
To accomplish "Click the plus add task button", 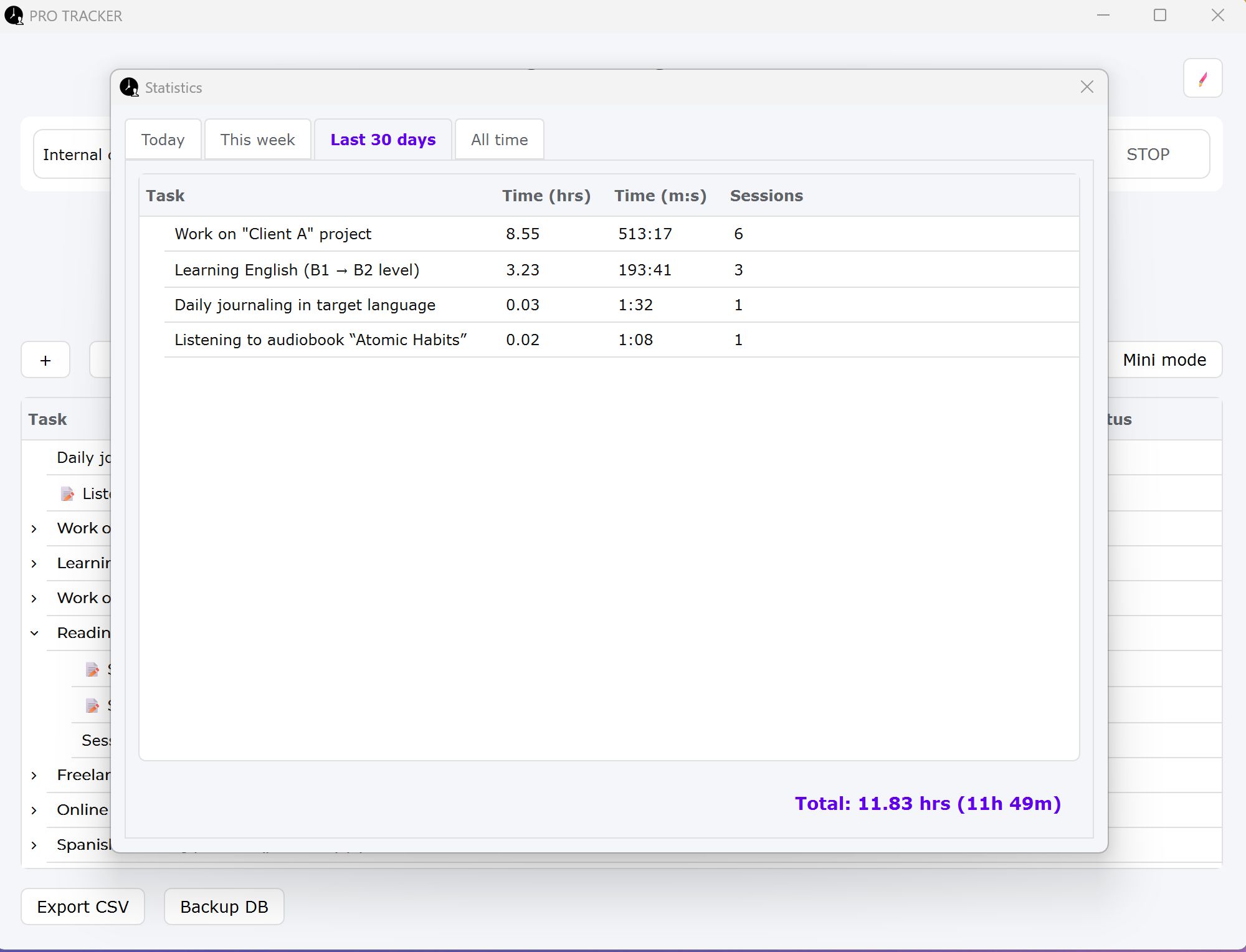I will tap(45, 360).
